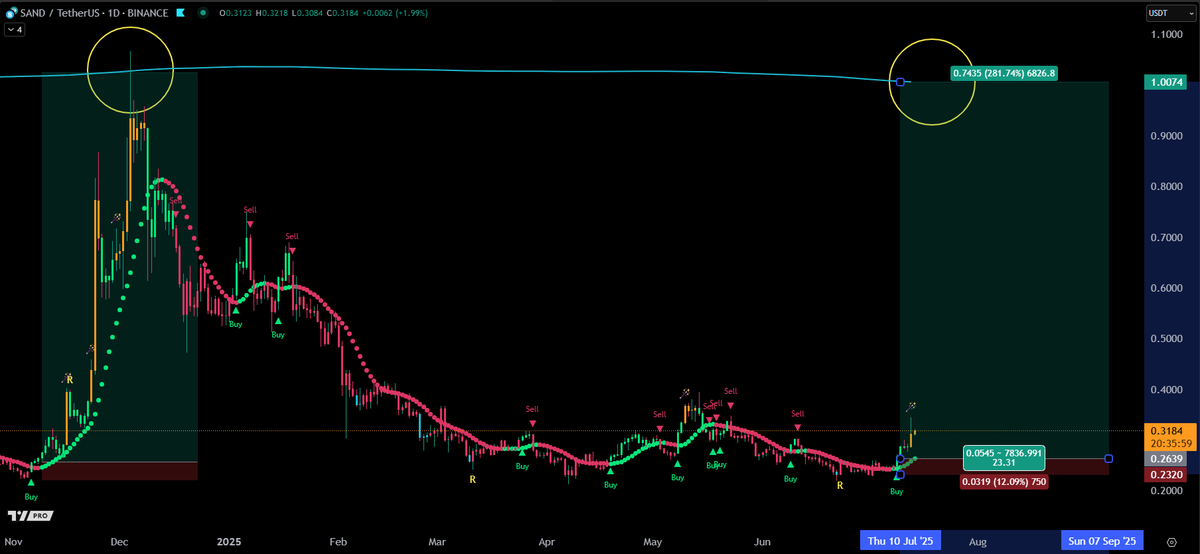Image resolution: width=1200 pixels, height=554 pixels.
Task: Expand the collapsed indicators legend showing 4
Action: 15,30
